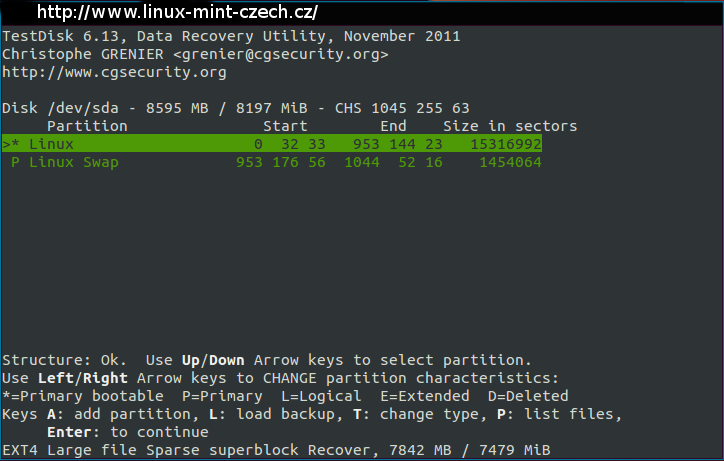Viewport: 724px width, 461px height.
Task: Click the 'T: change type' key hint
Action: pos(420,414)
